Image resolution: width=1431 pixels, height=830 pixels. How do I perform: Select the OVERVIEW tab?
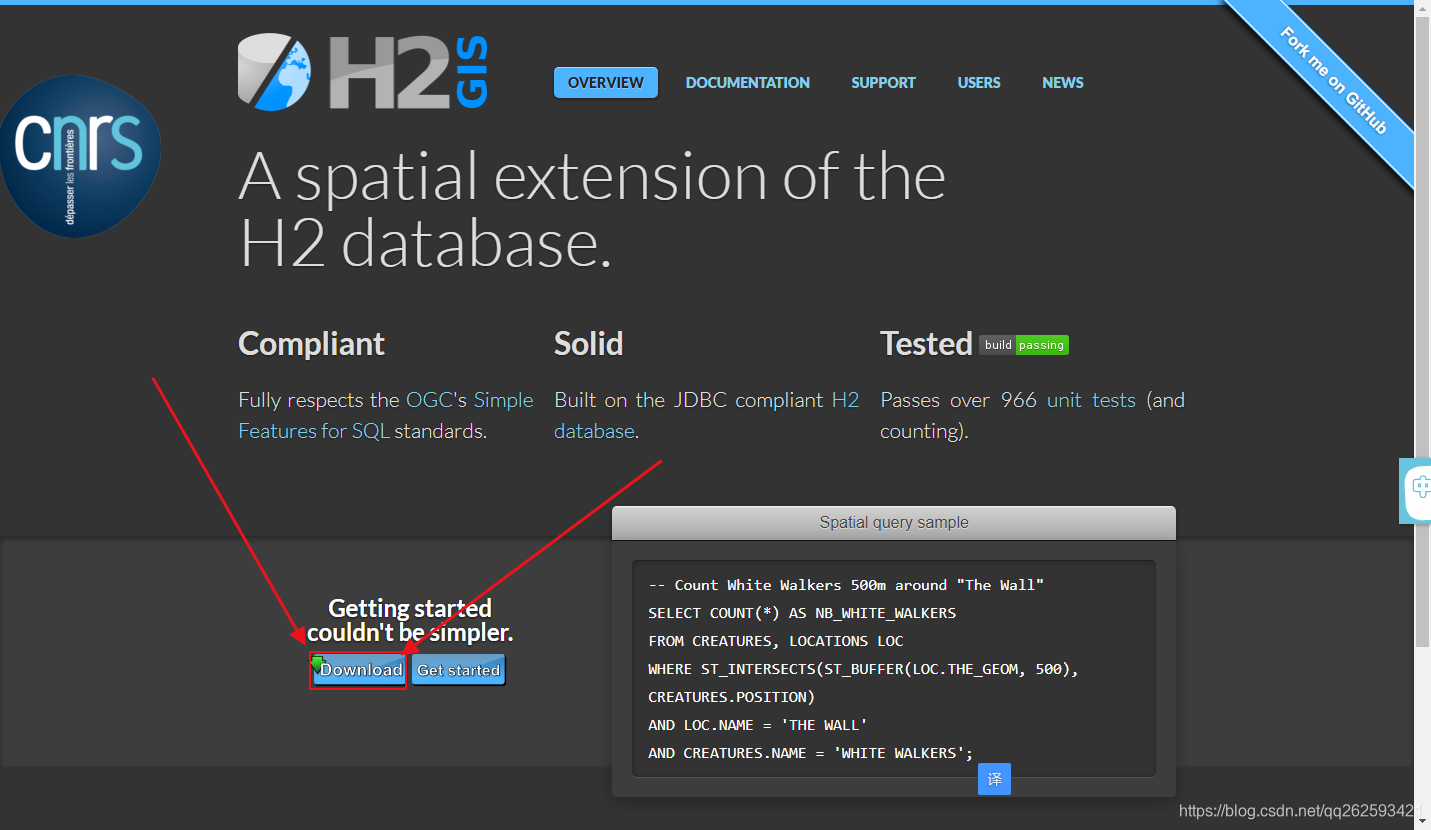606,83
